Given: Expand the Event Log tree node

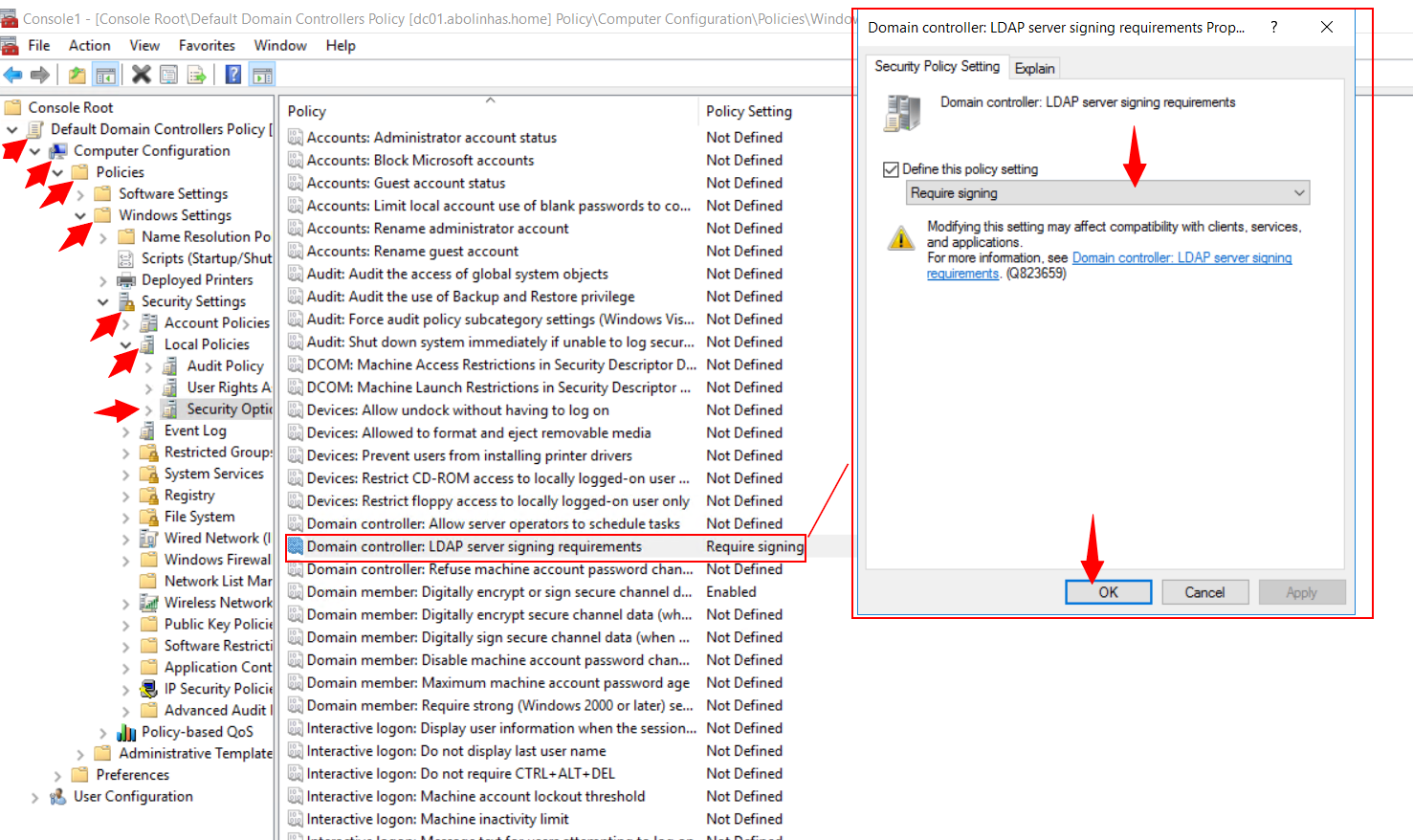Looking at the screenshot, I should (125, 430).
